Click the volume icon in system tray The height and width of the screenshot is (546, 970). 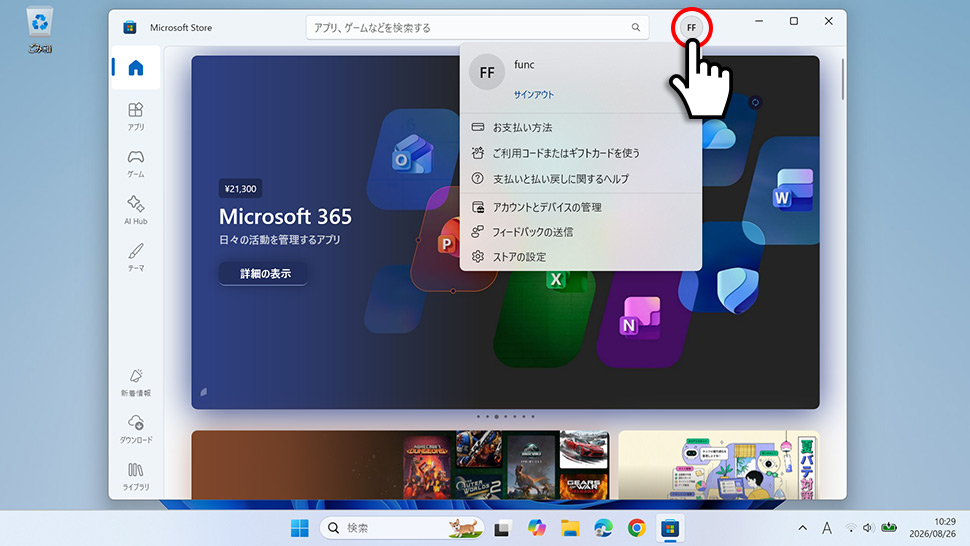coord(868,528)
